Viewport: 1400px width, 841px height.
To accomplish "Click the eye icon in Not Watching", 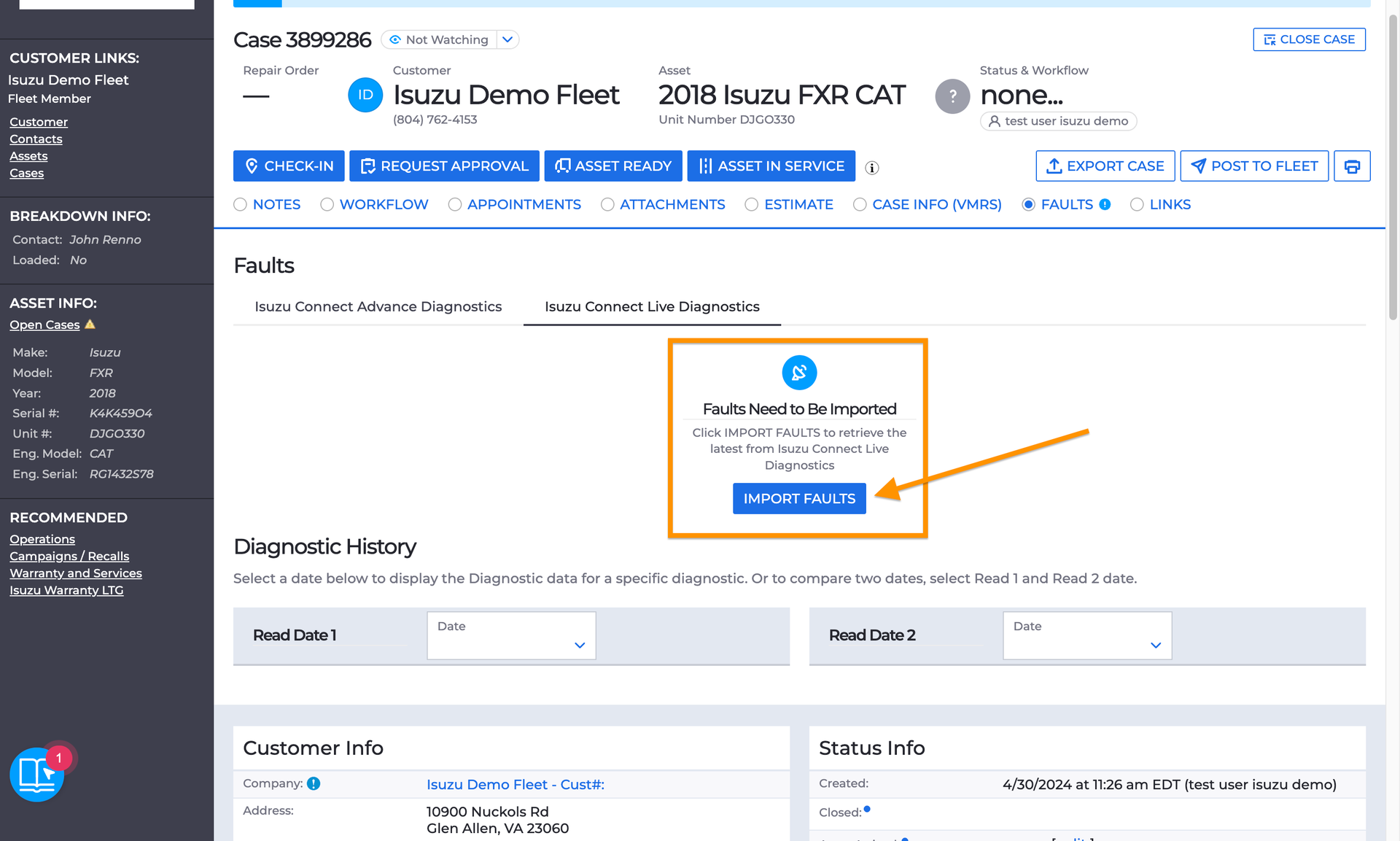I will click(x=395, y=39).
